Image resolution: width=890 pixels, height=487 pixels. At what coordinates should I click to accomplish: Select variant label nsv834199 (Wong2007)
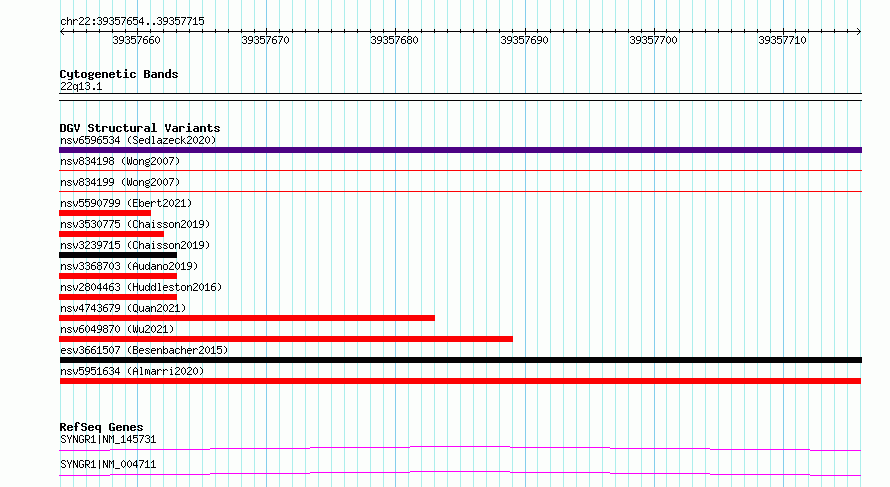[x=120, y=182]
